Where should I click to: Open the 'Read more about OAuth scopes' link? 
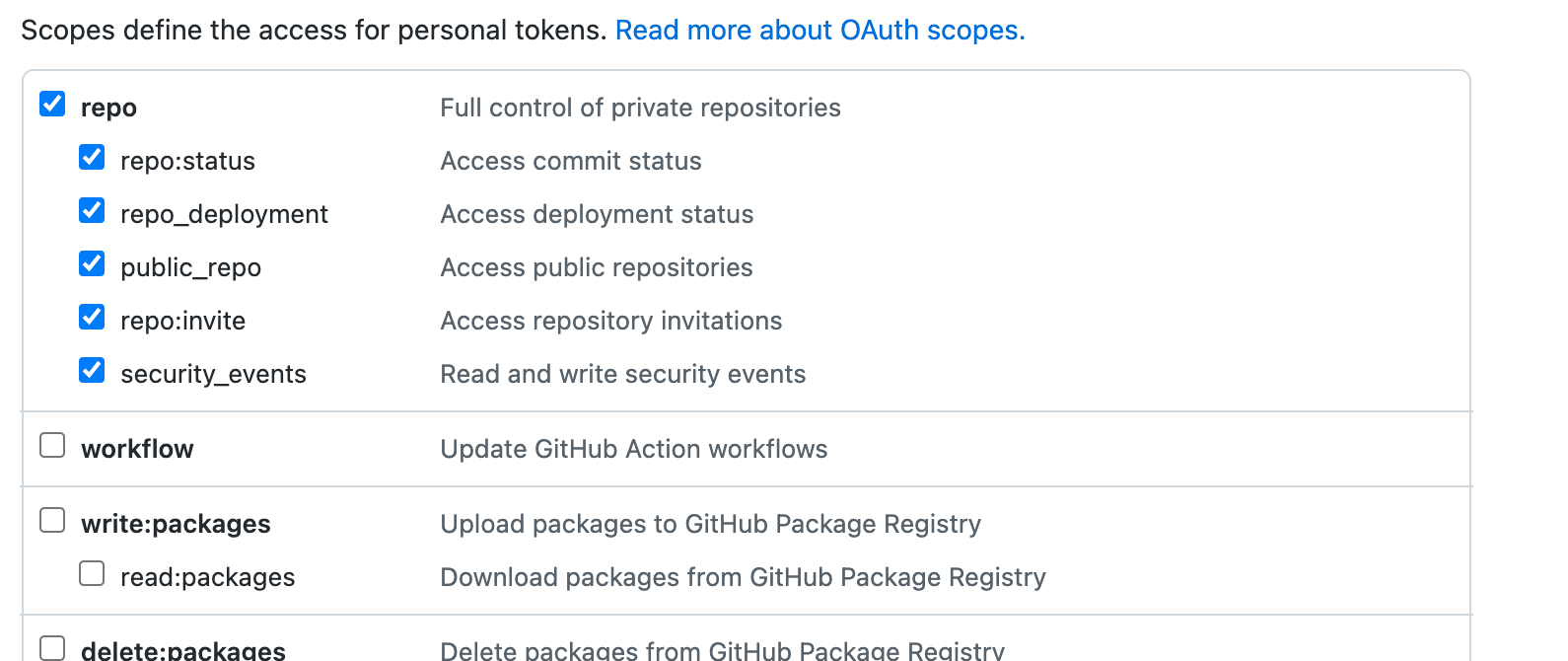click(x=820, y=31)
